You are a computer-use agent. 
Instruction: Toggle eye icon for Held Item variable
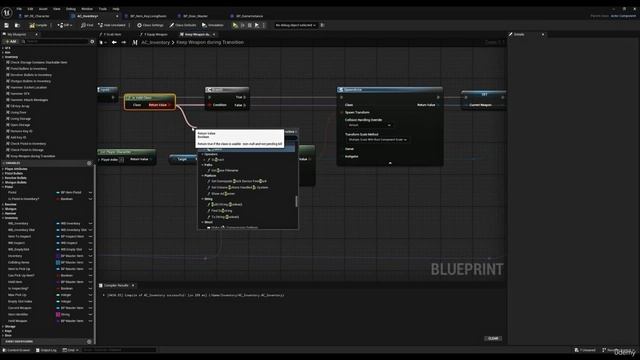click(x=90, y=282)
